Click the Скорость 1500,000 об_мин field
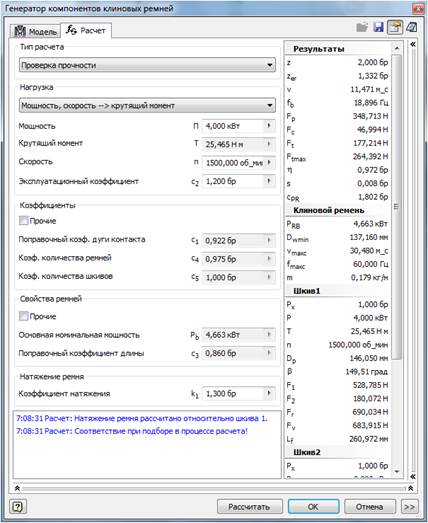 [x=233, y=163]
